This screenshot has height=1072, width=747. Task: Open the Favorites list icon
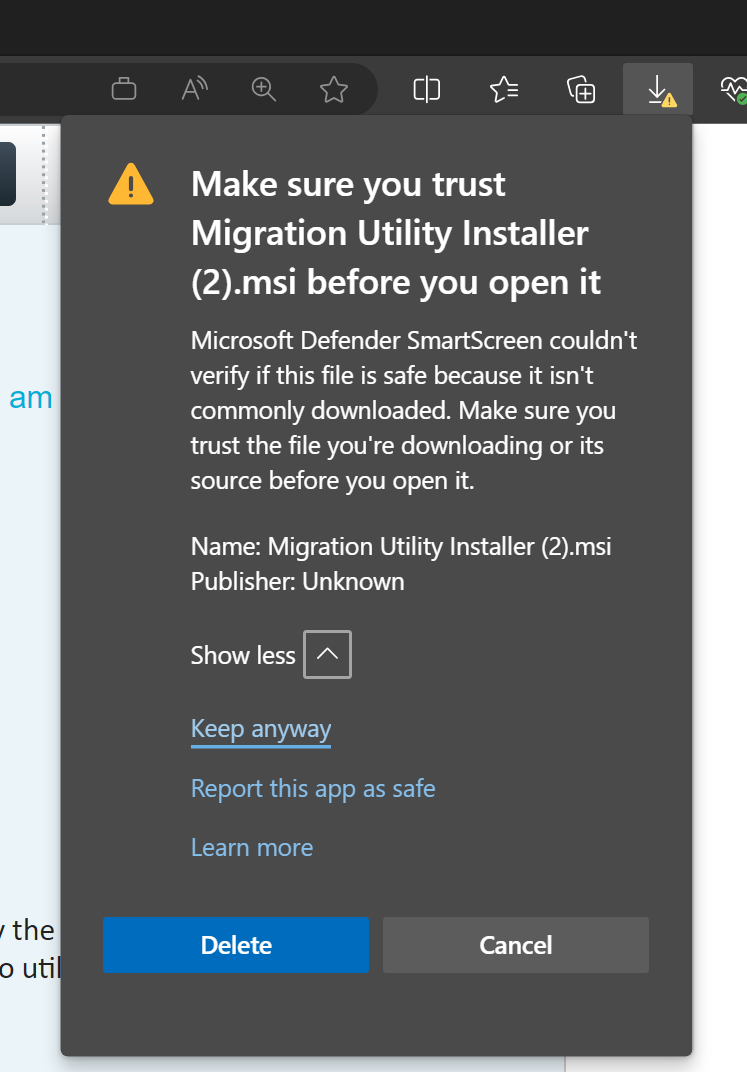pyautogui.click(x=504, y=90)
